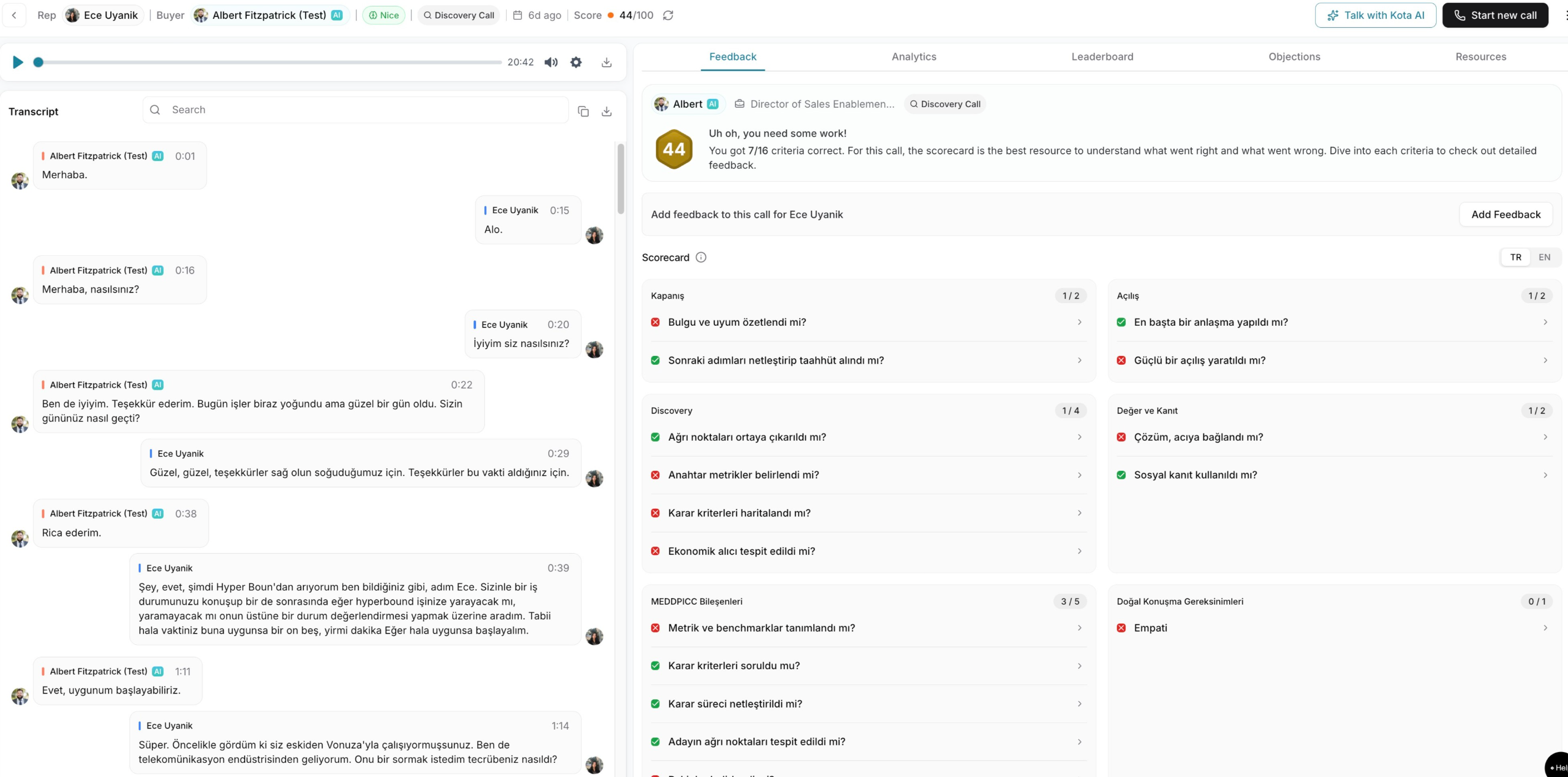Open playback settings gear
This screenshot has height=777, width=1568.
pos(576,62)
